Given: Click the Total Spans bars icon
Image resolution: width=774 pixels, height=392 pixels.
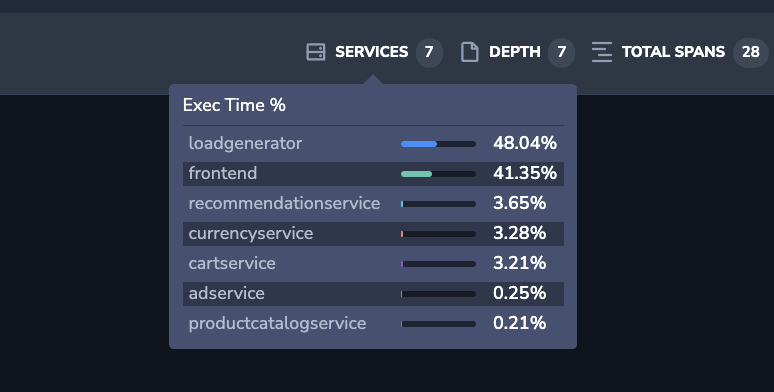Looking at the screenshot, I should point(602,52).
